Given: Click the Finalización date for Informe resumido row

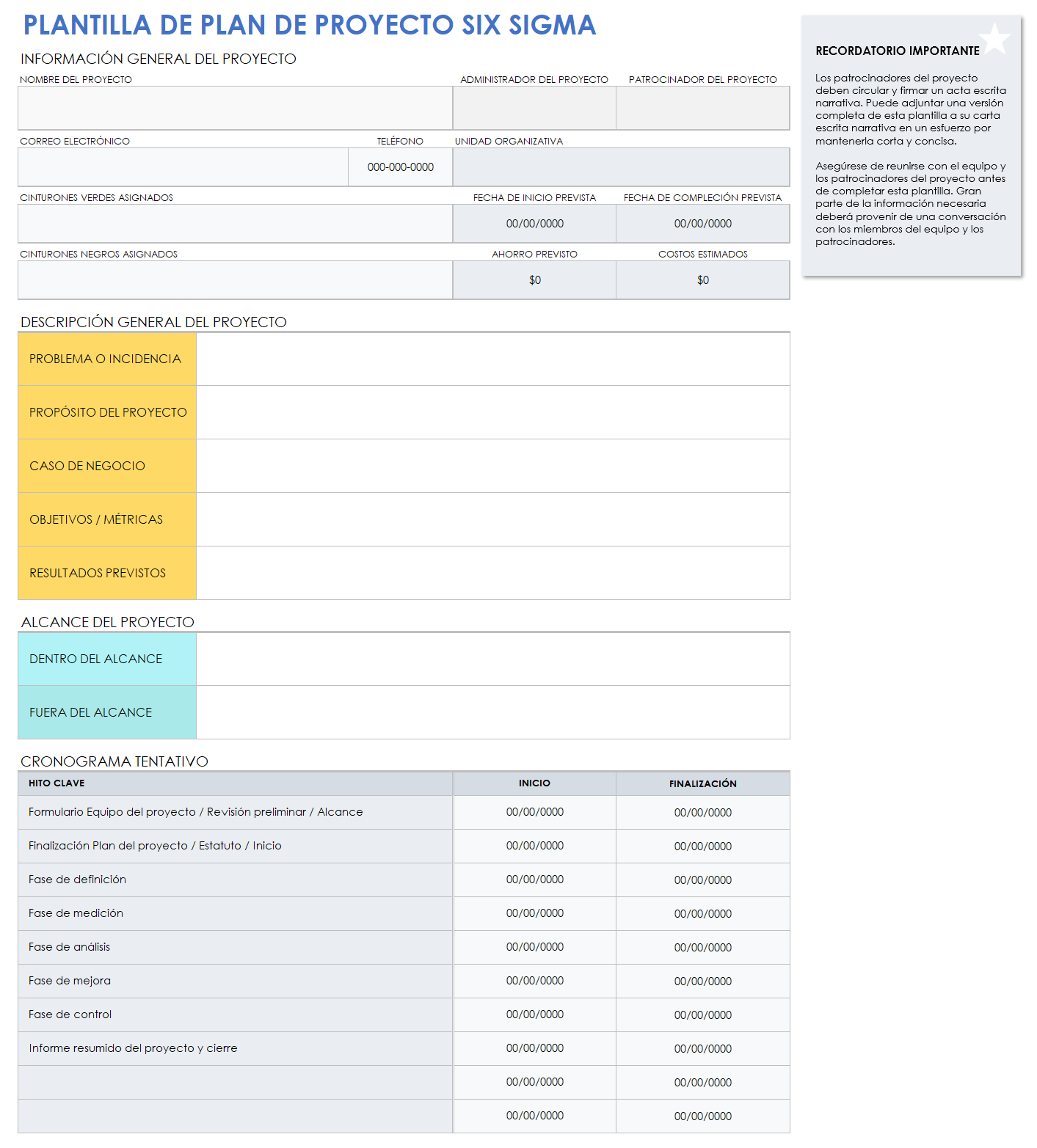Looking at the screenshot, I should [x=703, y=1048].
